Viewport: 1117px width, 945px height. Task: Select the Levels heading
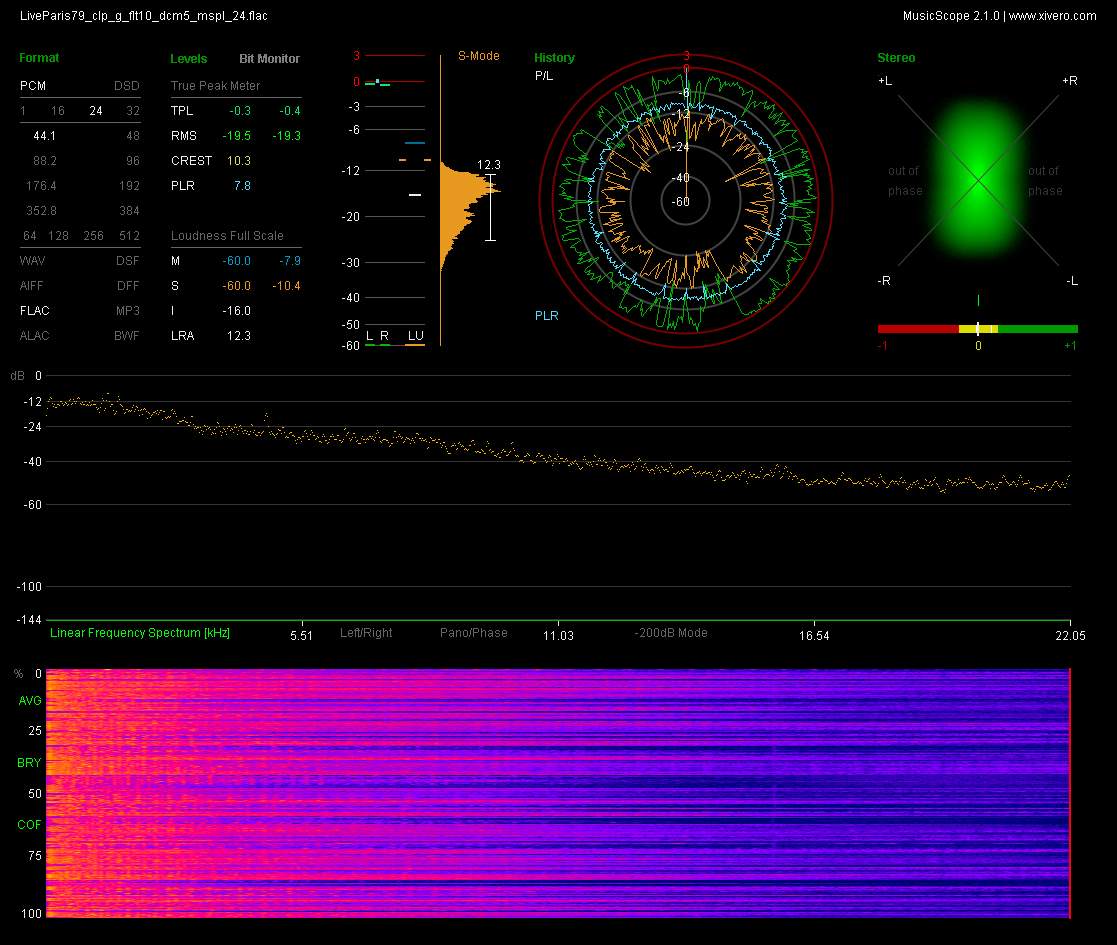[189, 59]
